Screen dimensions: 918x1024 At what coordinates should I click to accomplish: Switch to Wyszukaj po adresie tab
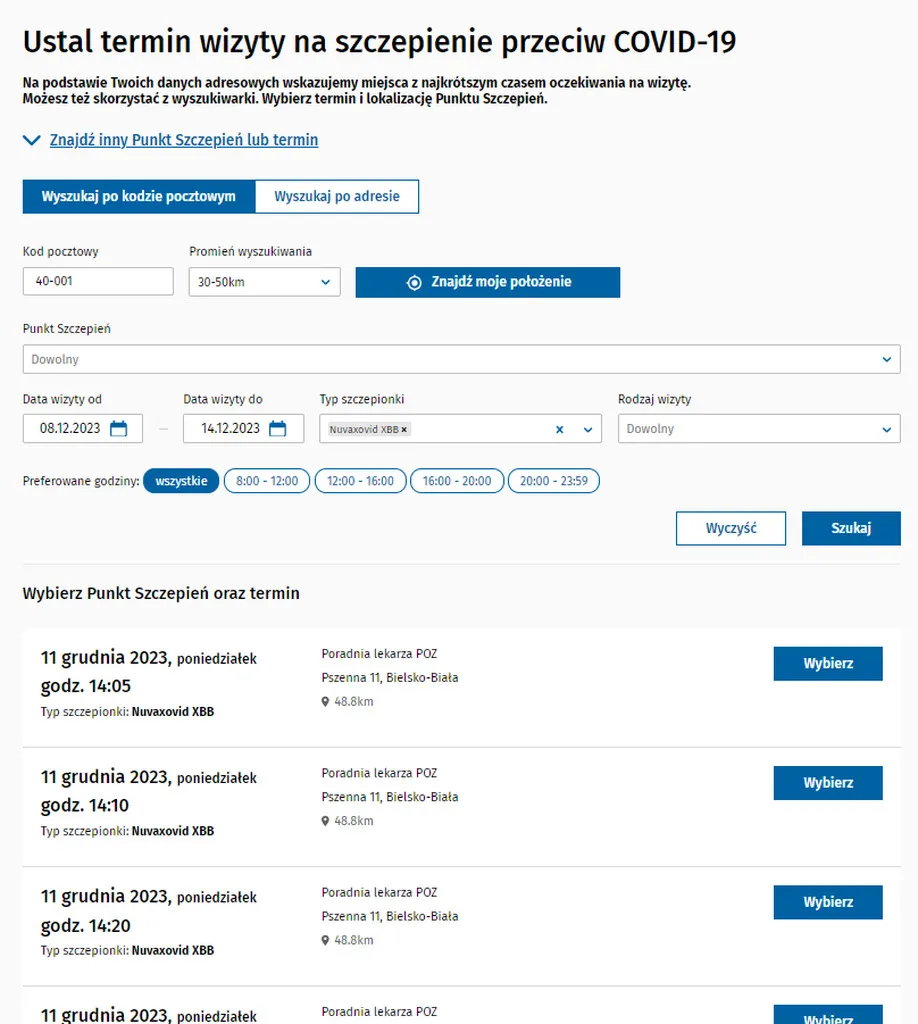(x=337, y=197)
